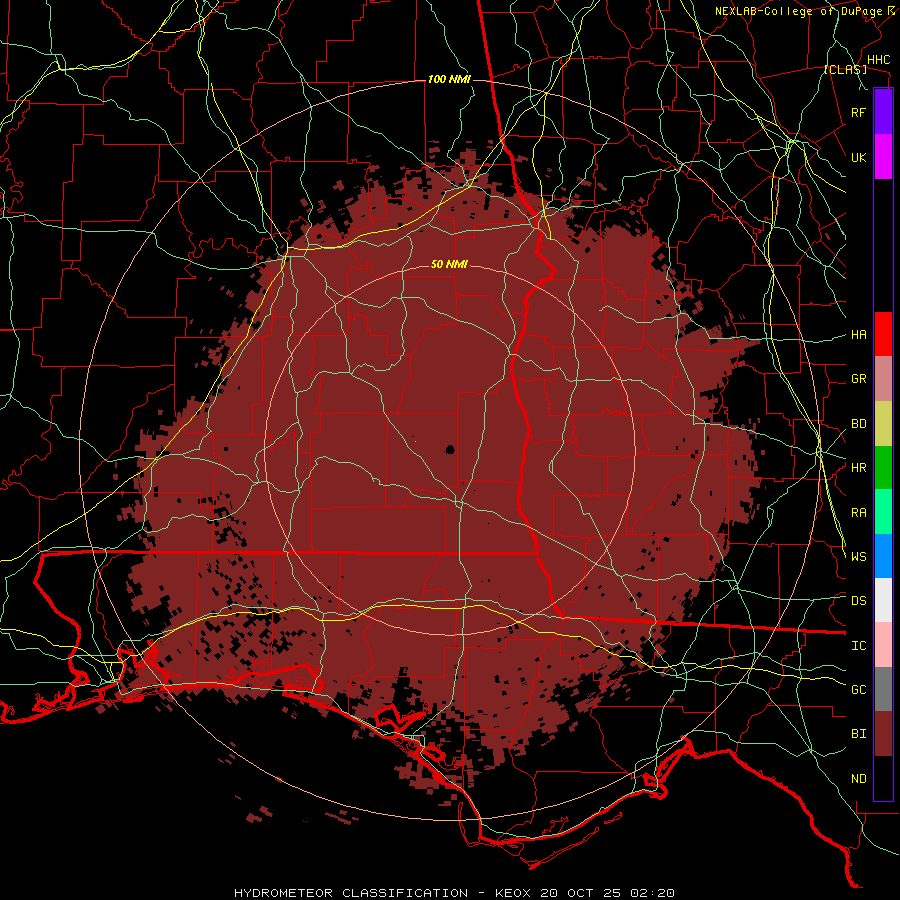Click the ND black legend swatch
The height and width of the screenshot is (900, 900).
click(883, 778)
